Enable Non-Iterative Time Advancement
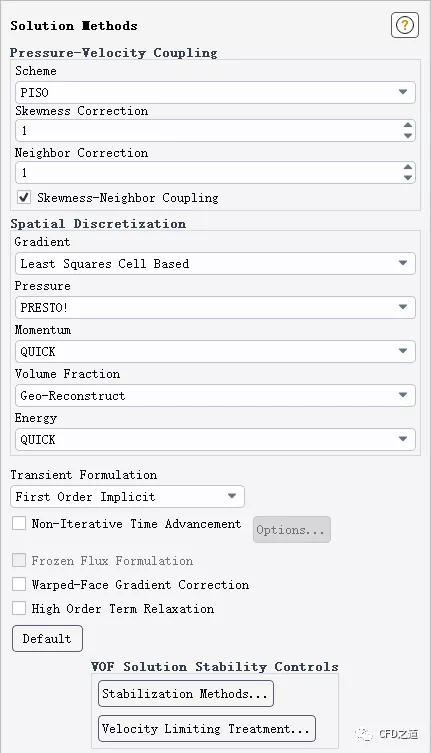The width and height of the screenshot is (431, 753). [19, 523]
